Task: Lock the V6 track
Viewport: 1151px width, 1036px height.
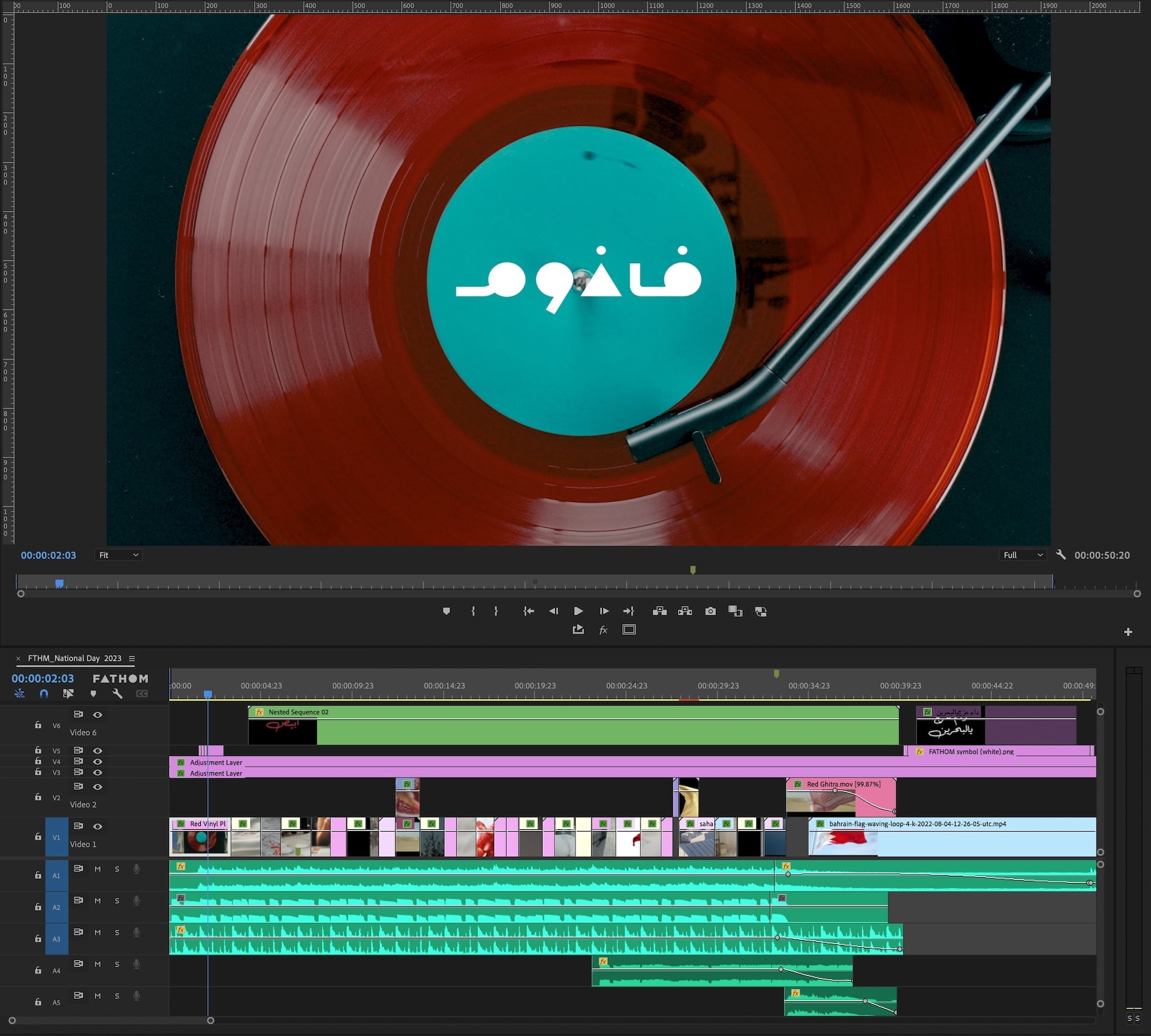Action: [x=38, y=725]
